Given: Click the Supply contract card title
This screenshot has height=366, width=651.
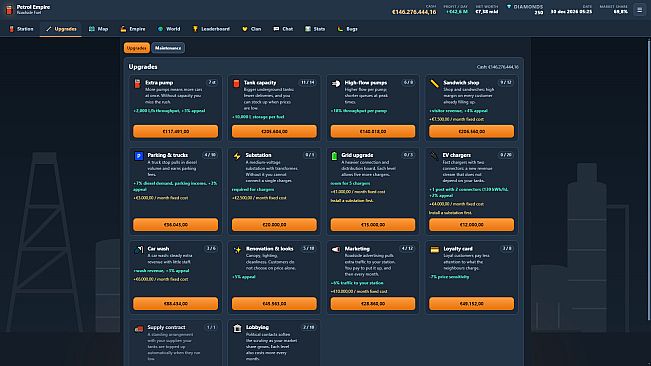Looking at the screenshot, I should pyautogui.click(x=166, y=327).
